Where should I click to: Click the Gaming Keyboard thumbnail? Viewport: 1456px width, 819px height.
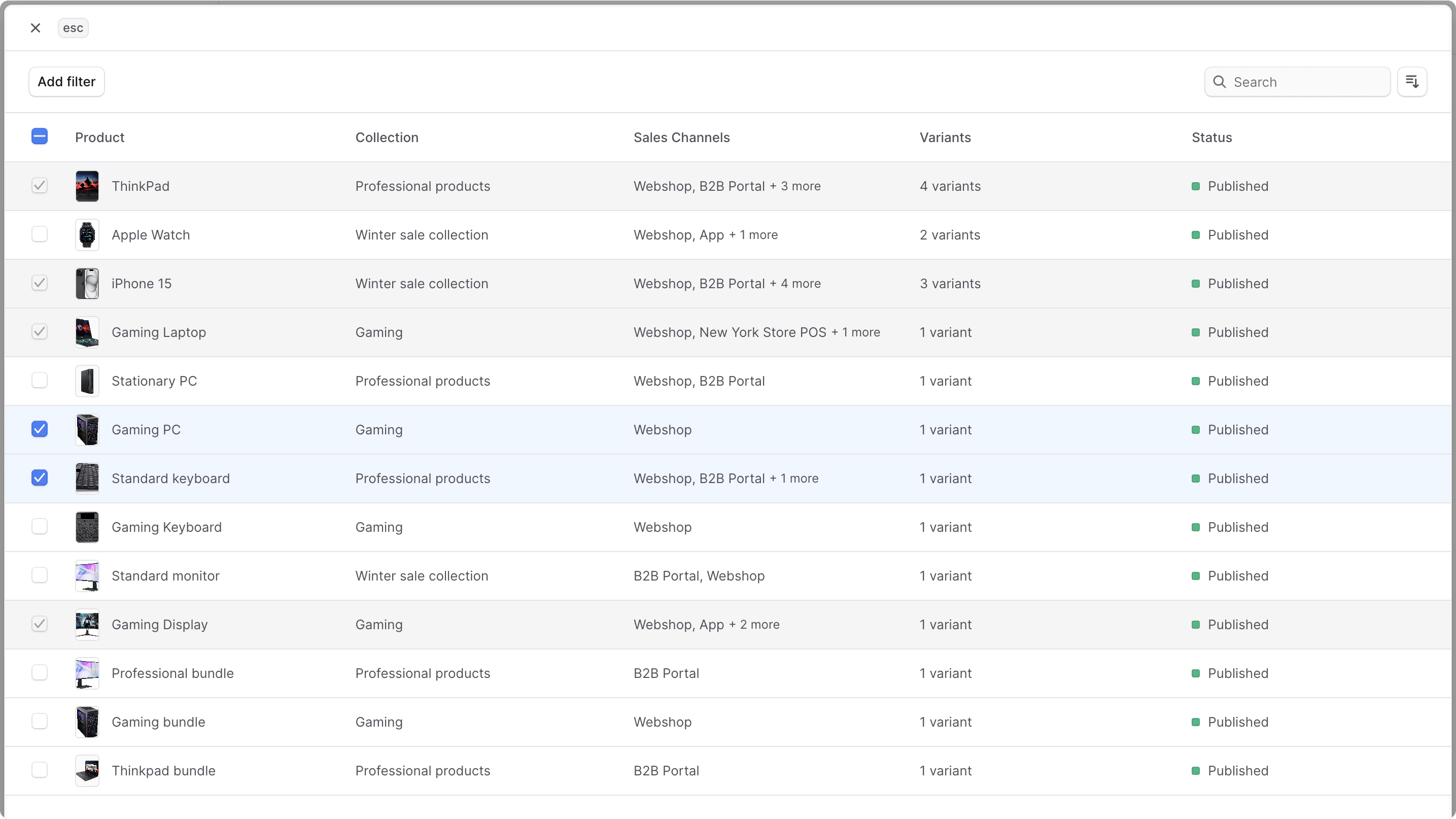(x=87, y=527)
